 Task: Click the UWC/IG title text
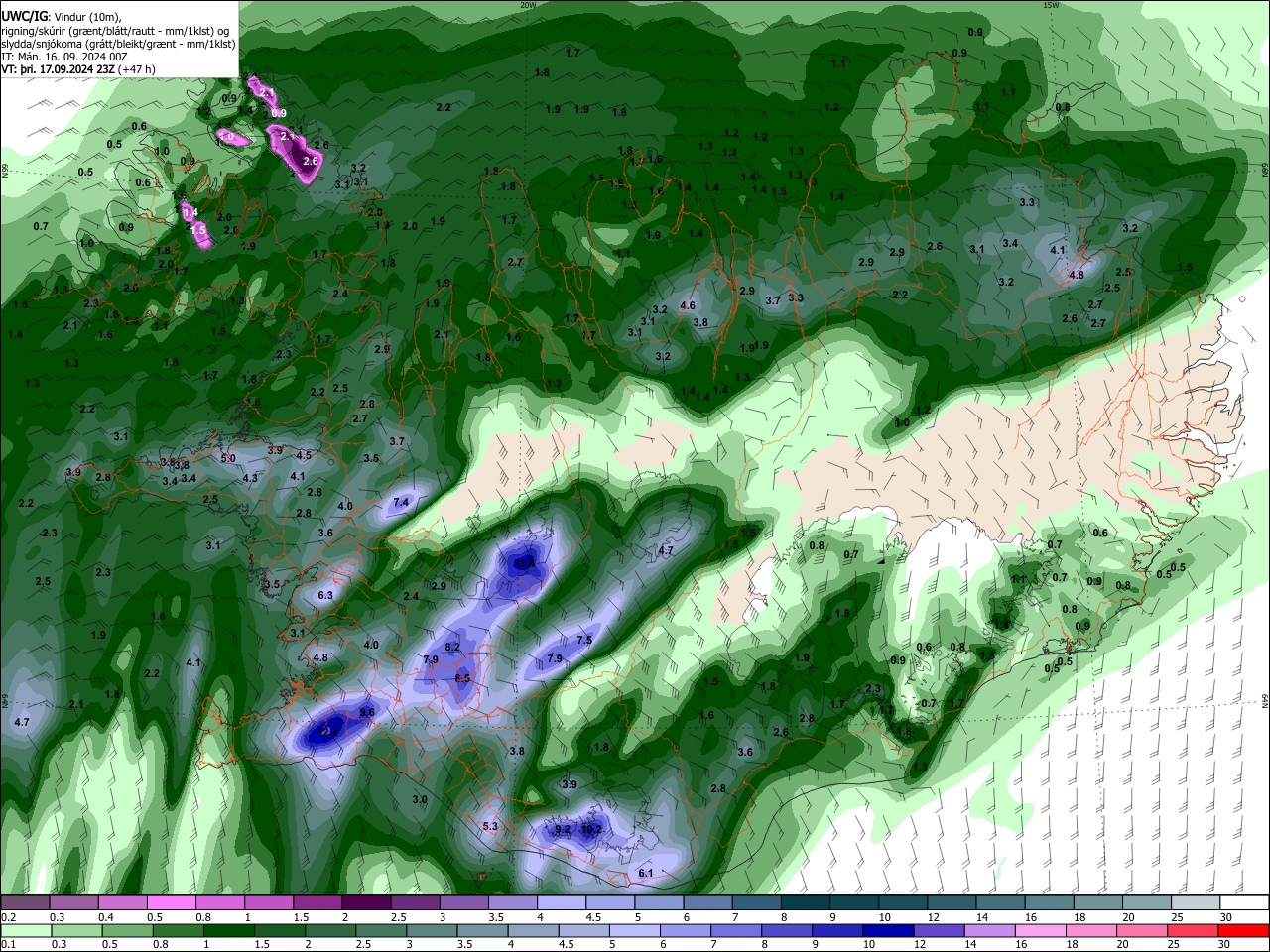click(25, 16)
